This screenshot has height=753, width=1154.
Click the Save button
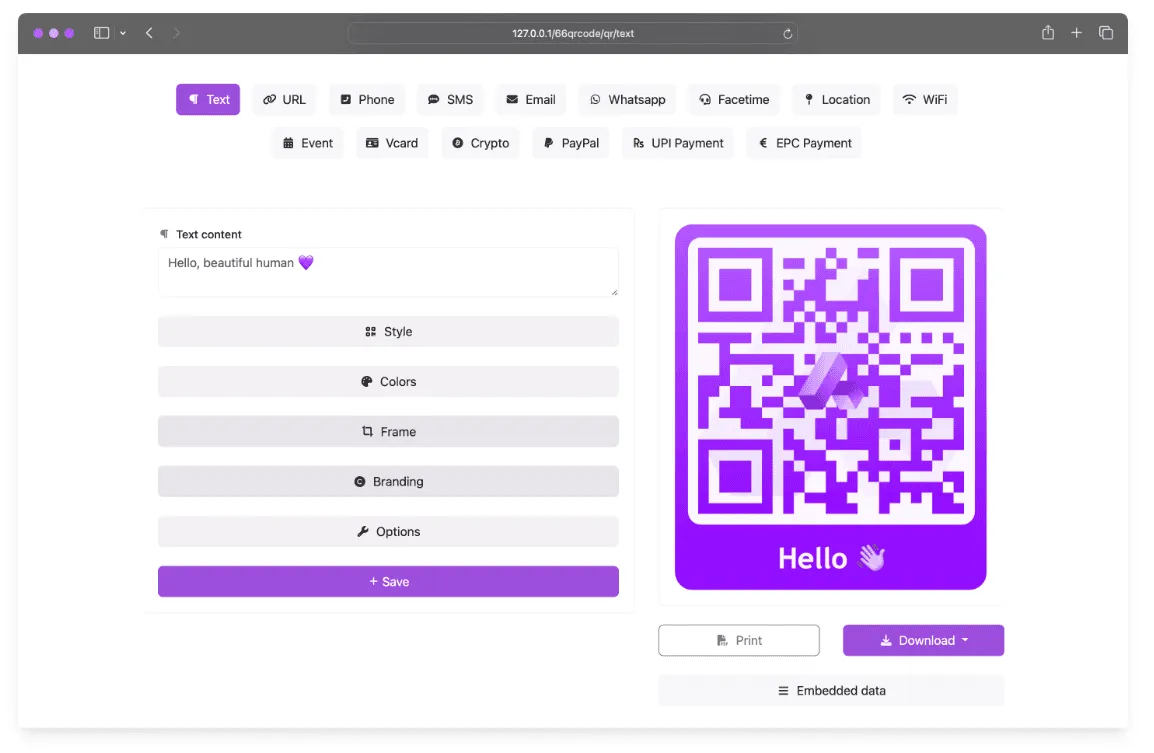pyautogui.click(x=388, y=581)
